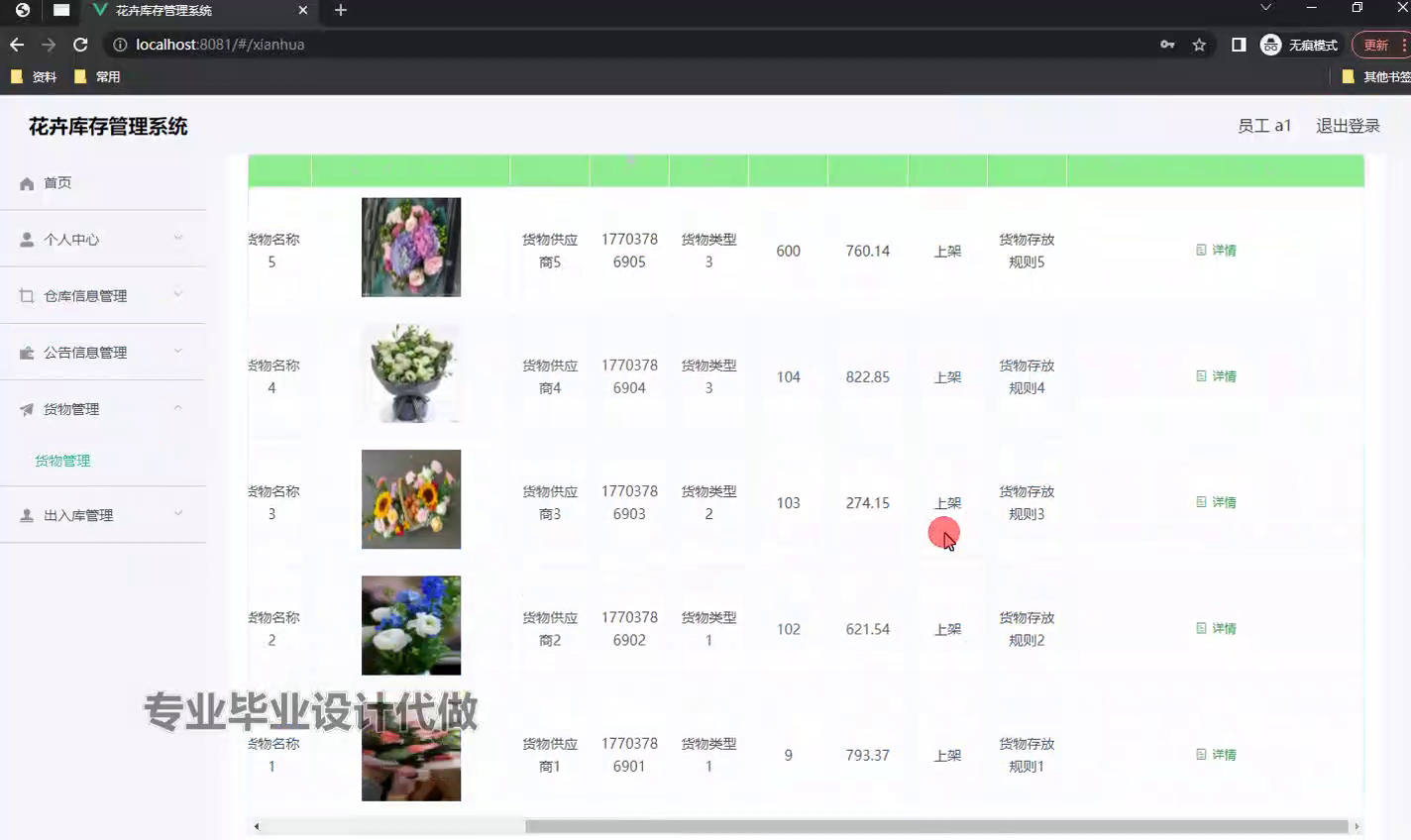
Task: Click the incognito mode profile icon
Action: [x=1271, y=45]
